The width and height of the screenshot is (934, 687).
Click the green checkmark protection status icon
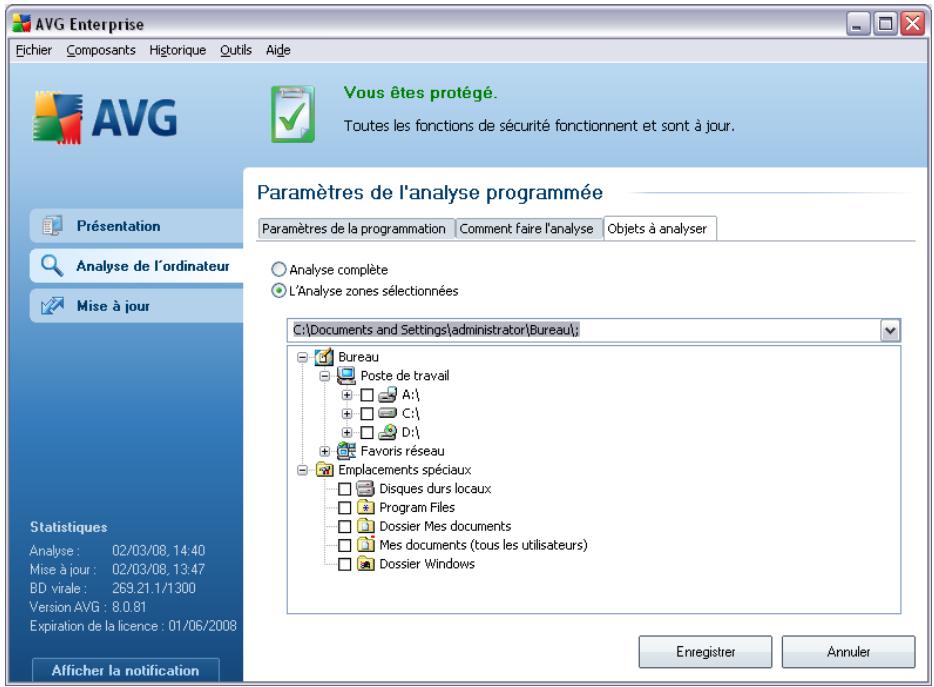(293, 114)
